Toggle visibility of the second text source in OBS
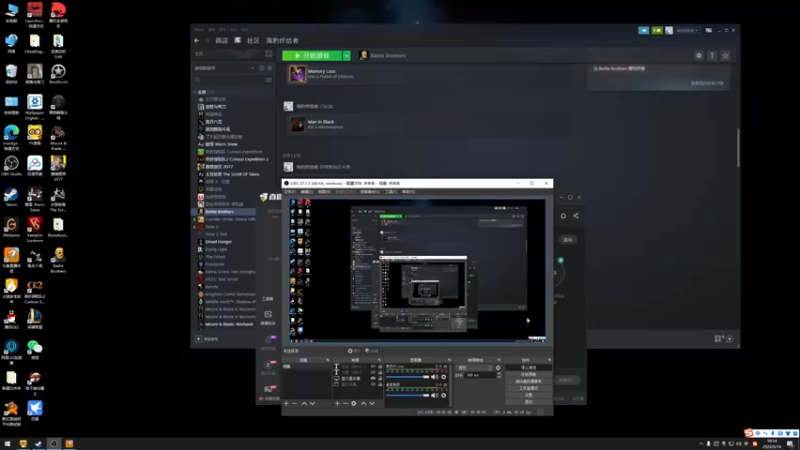 coord(373,372)
